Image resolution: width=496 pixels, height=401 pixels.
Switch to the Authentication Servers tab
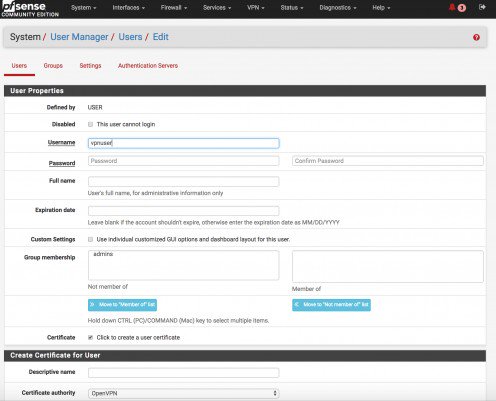[148, 66]
